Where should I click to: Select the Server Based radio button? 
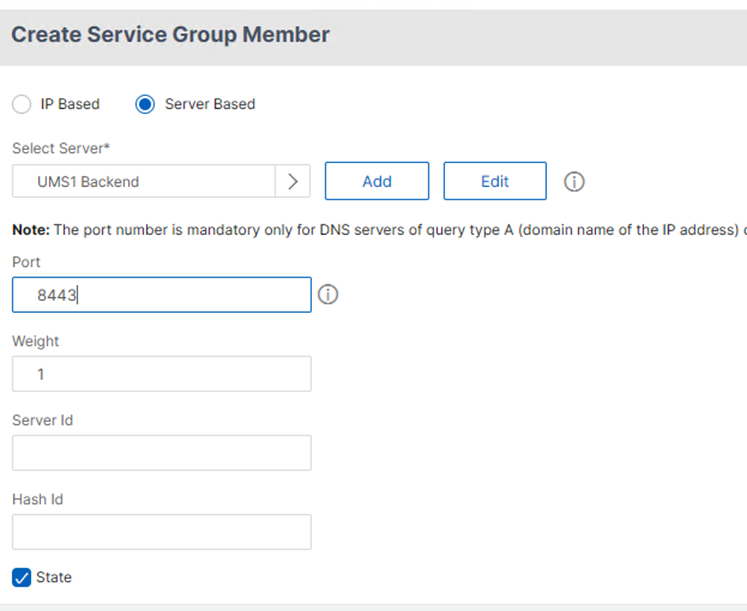tap(145, 104)
